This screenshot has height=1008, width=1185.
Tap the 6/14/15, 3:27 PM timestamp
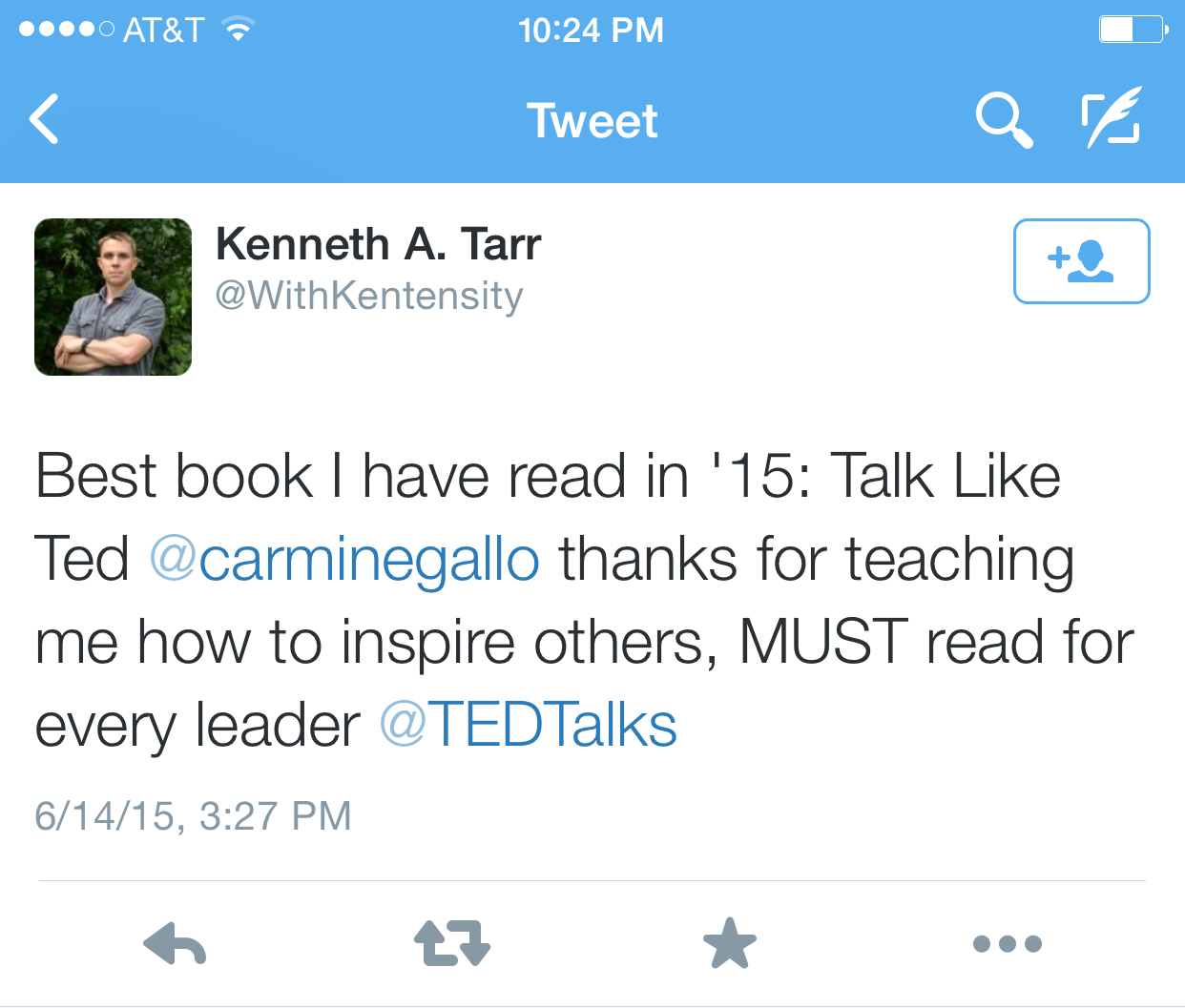(x=194, y=816)
